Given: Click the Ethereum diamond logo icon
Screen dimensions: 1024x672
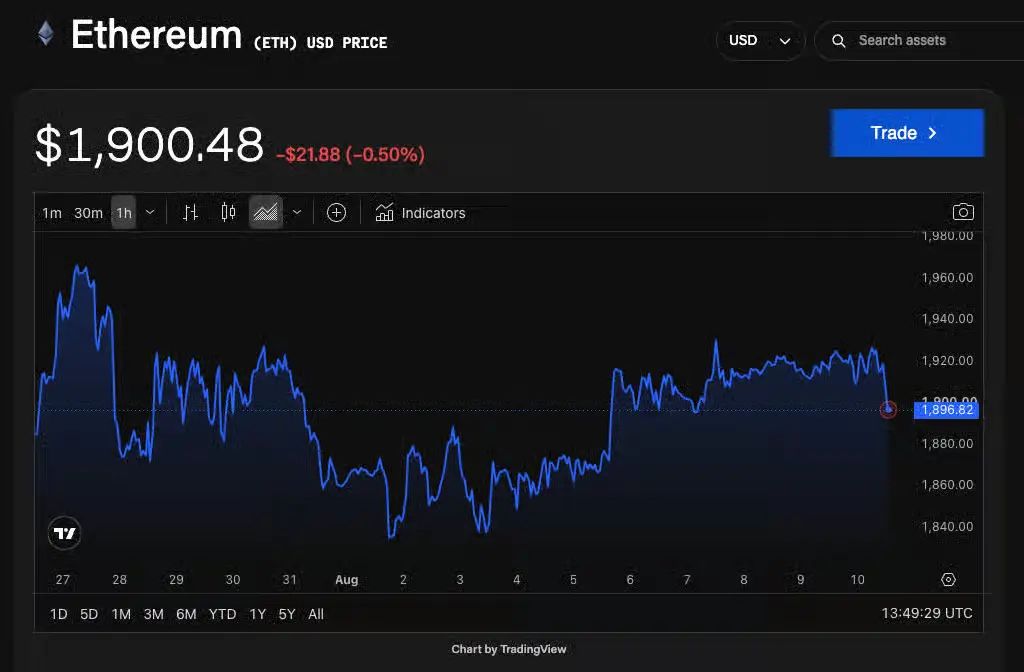Looking at the screenshot, I should pos(46,33).
